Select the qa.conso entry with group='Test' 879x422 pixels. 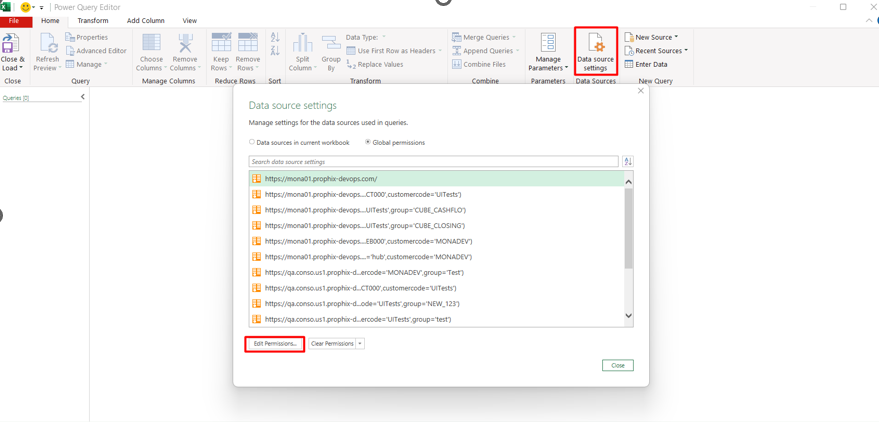(x=436, y=272)
